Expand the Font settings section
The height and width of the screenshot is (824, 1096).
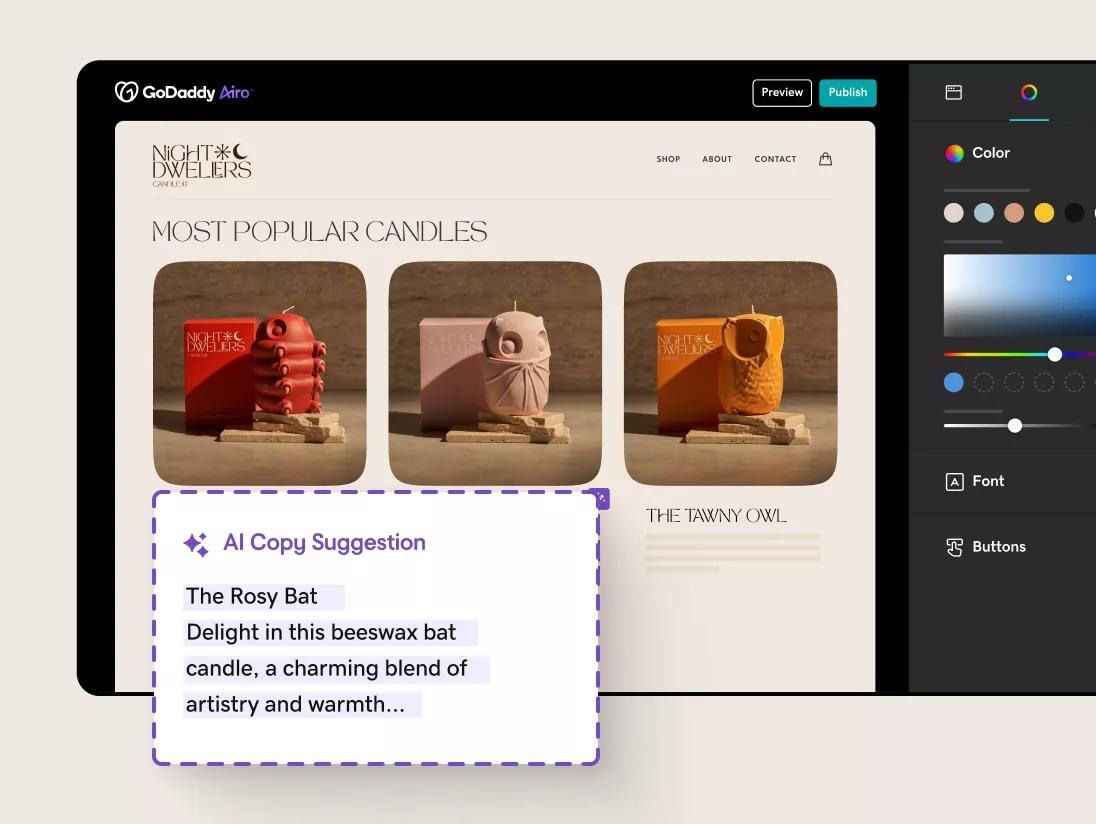point(988,481)
